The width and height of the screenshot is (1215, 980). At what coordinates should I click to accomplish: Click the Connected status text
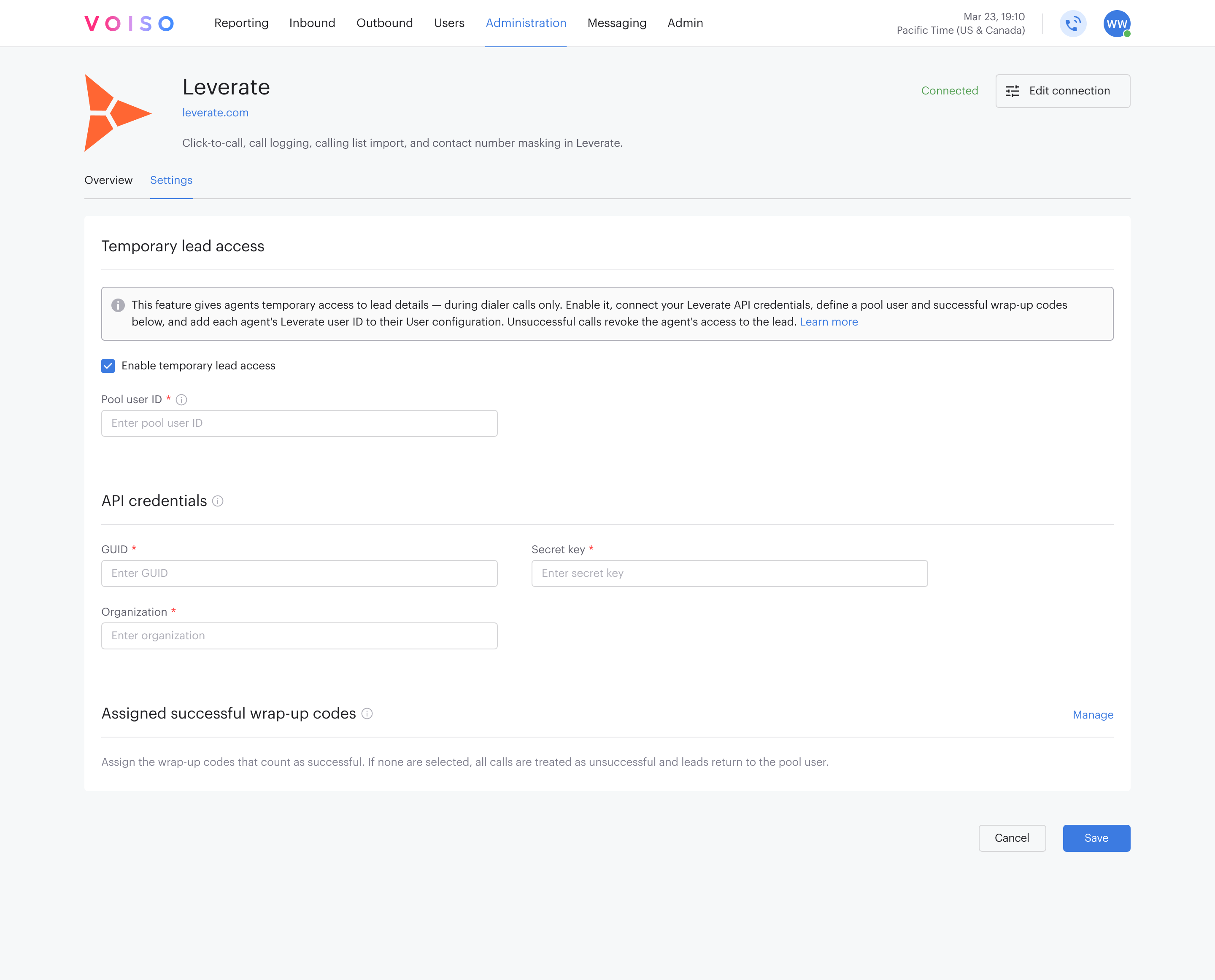click(x=950, y=91)
